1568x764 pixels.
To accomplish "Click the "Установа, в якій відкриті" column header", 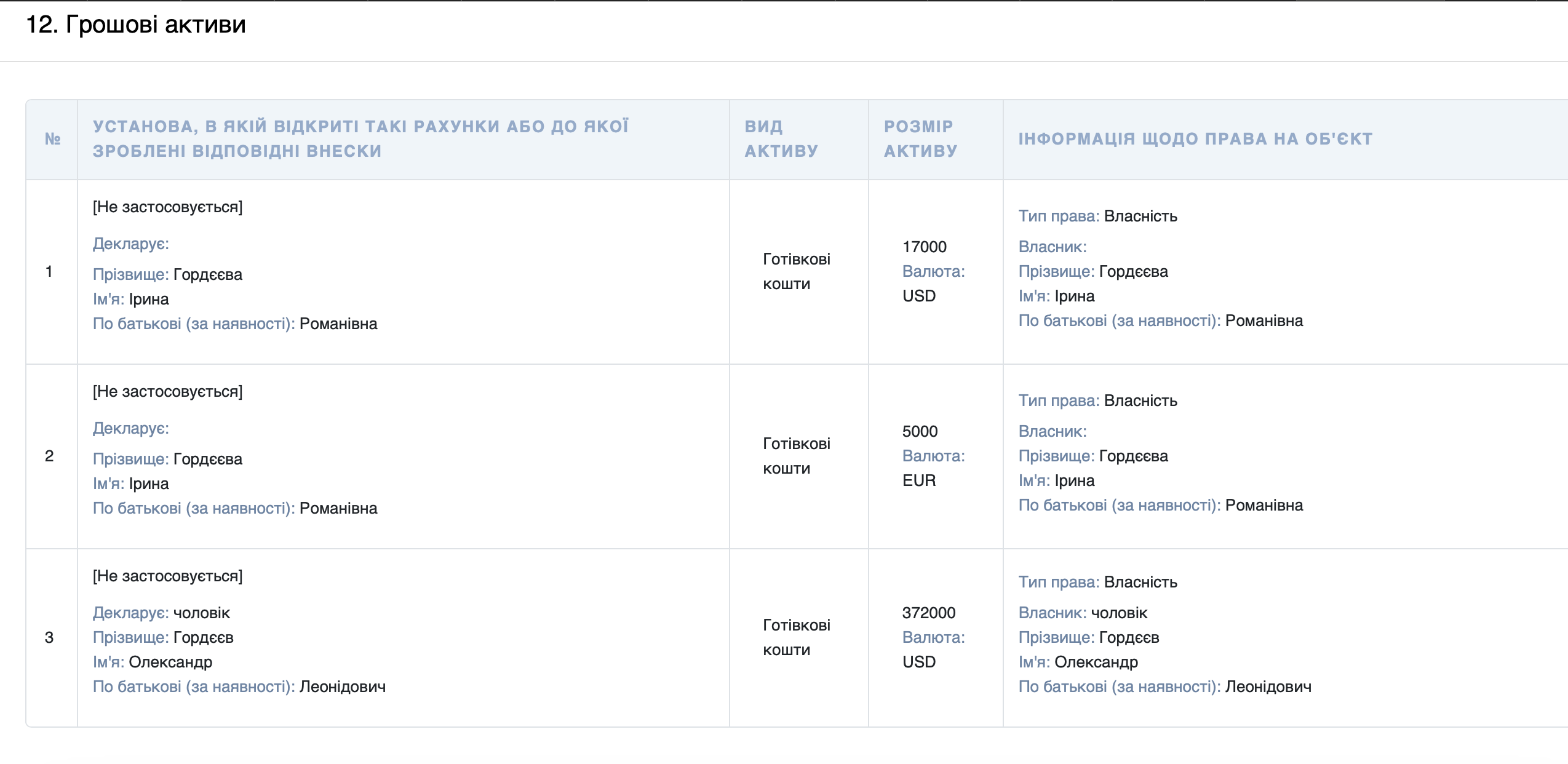I will 360,139.
